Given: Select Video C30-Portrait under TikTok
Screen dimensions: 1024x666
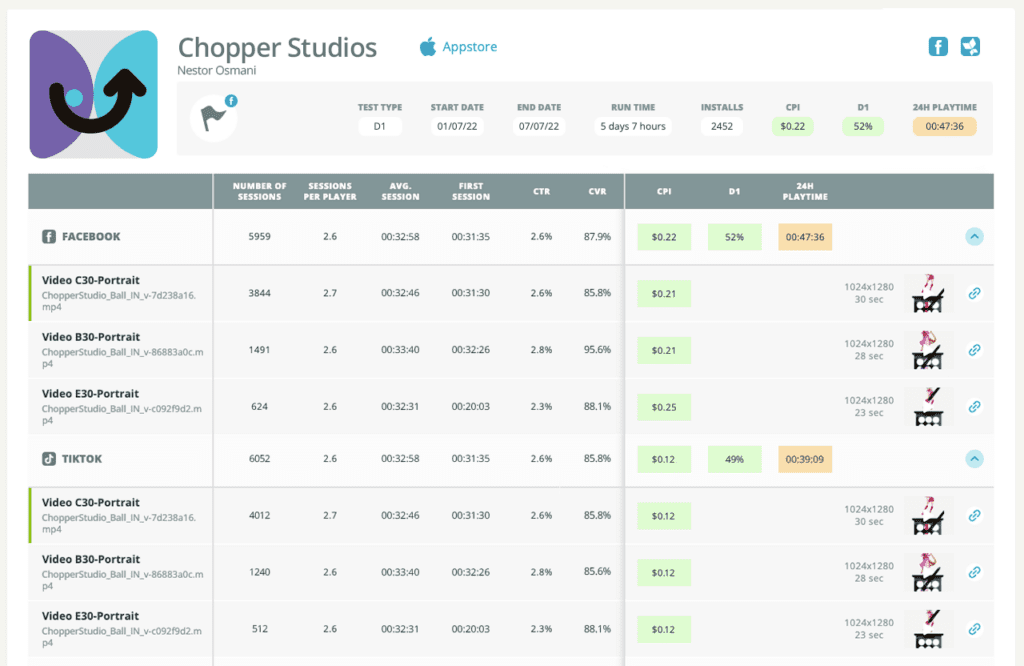Looking at the screenshot, I should point(91,502).
